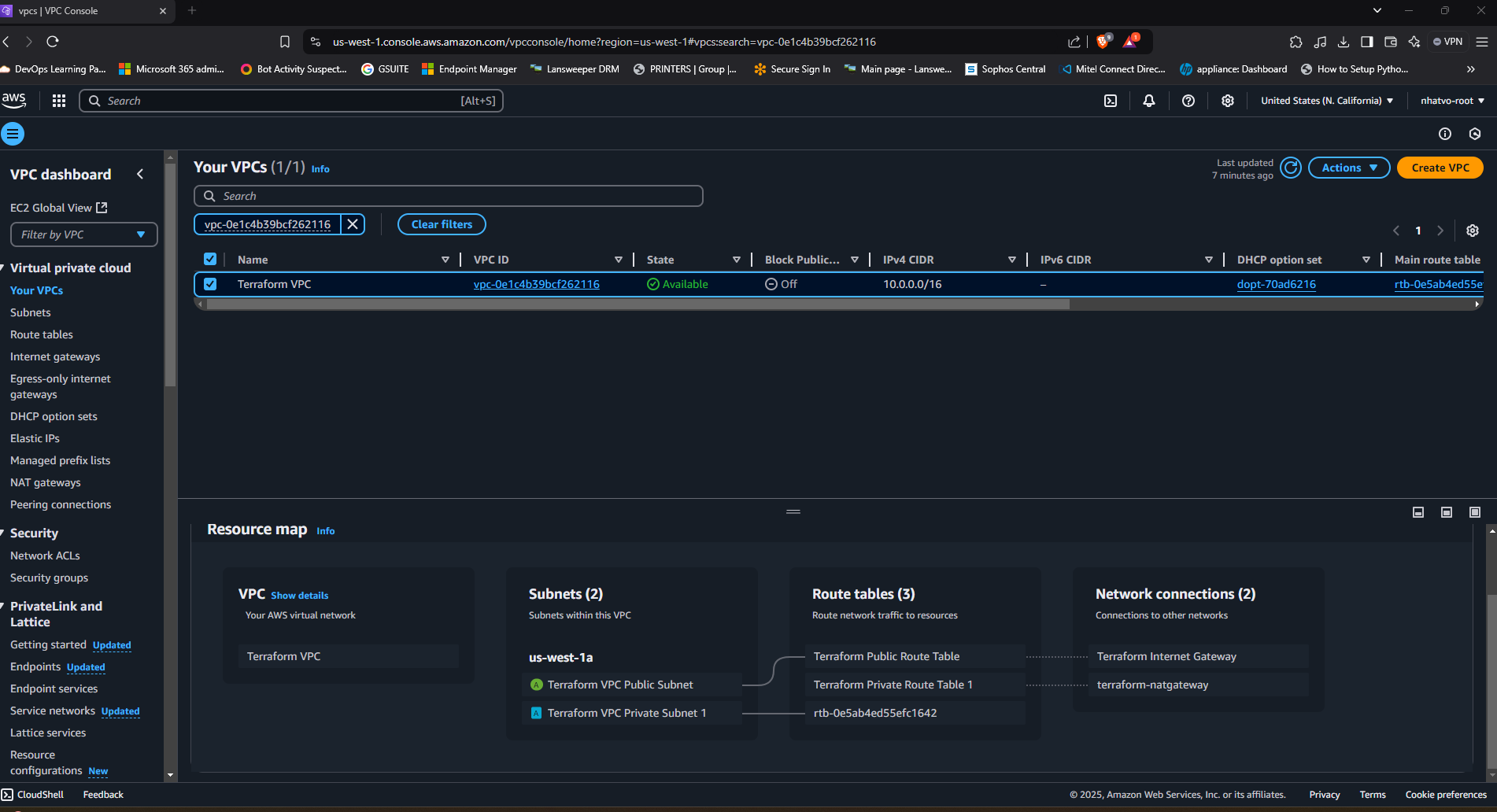Open the Actions dropdown
This screenshot has height=812, width=1497.
[1349, 168]
